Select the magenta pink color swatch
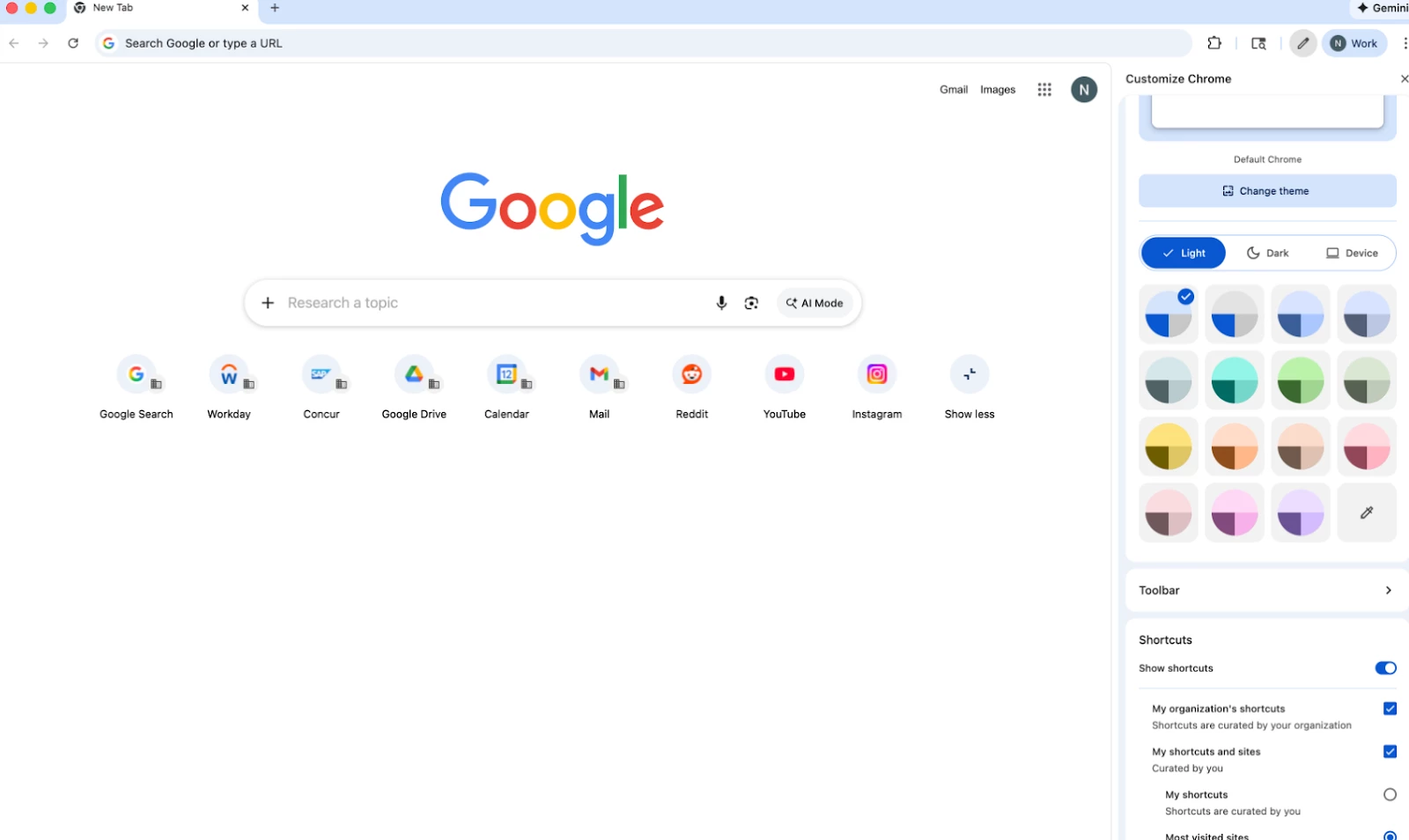Viewport: 1409px width, 840px height. point(1235,512)
